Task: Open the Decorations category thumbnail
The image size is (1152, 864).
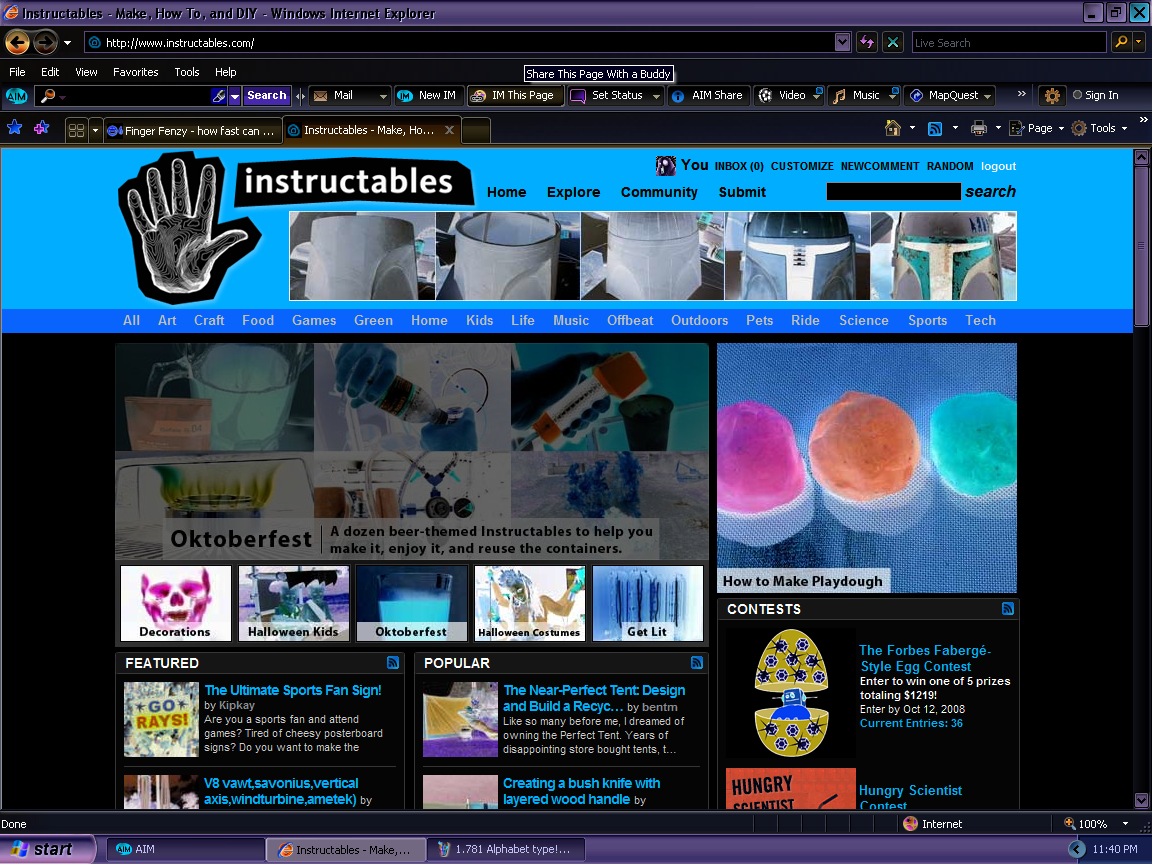Action: click(x=176, y=603)
